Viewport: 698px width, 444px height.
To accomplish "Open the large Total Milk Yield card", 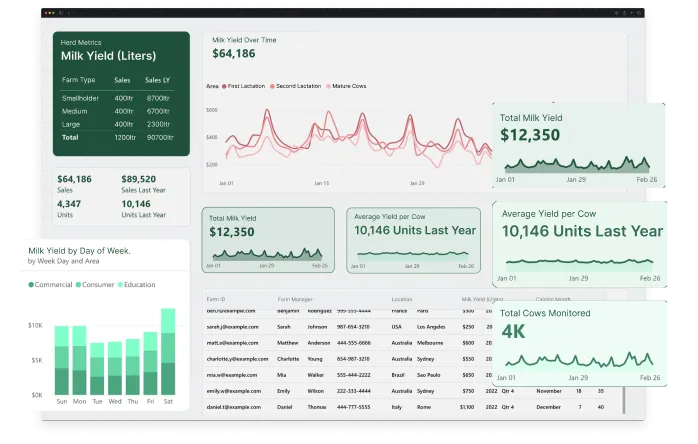I will (580, 145).
